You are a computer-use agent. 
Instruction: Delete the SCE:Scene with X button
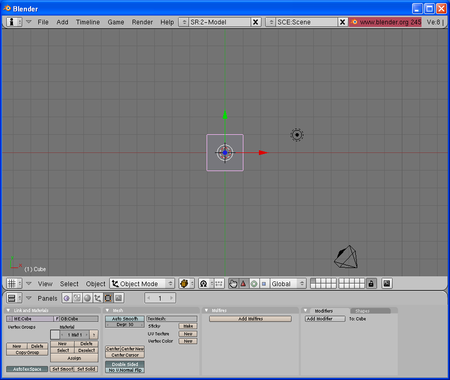click(342, 22)
